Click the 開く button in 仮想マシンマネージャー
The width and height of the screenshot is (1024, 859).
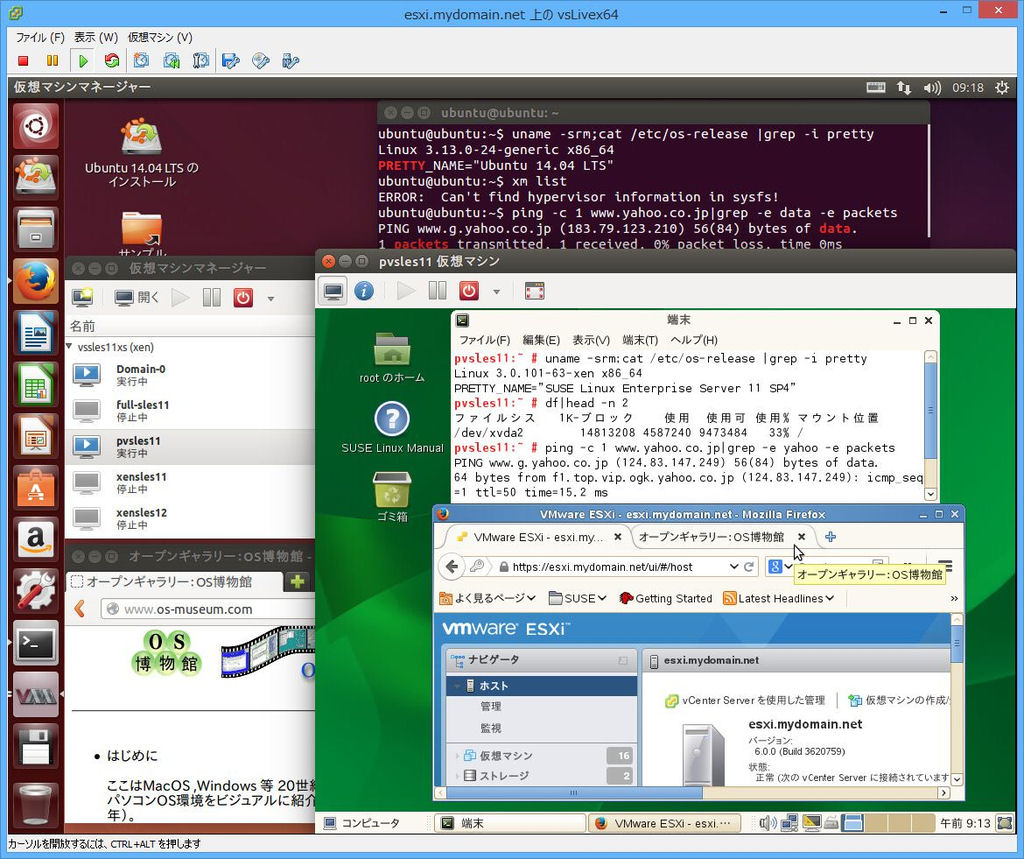pyautogui.click(x=136, y=298)
